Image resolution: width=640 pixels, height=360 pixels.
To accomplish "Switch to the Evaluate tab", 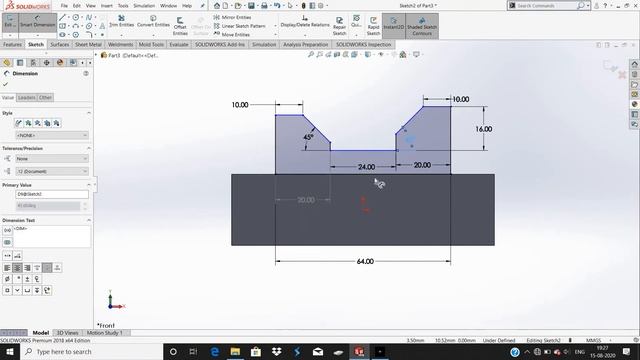I will point(179,44).
